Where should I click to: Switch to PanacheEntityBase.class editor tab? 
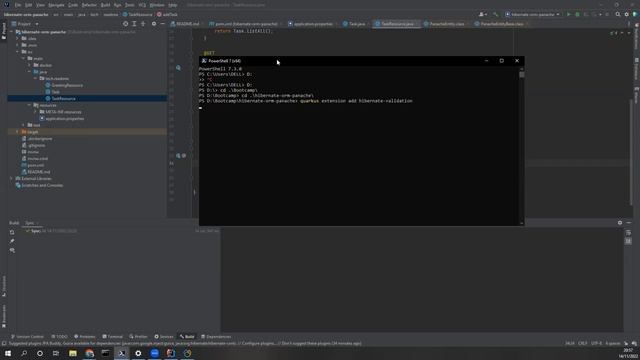pyautogui.click(x=499, y=24)
